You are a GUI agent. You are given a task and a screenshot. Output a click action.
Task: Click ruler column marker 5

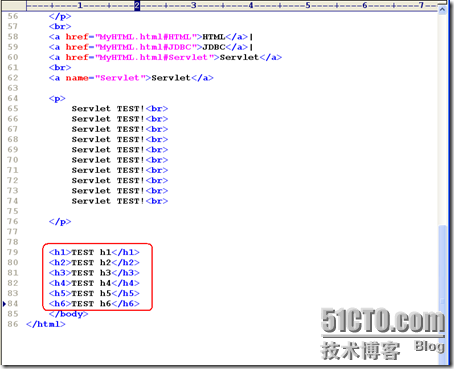pos(308,5)
